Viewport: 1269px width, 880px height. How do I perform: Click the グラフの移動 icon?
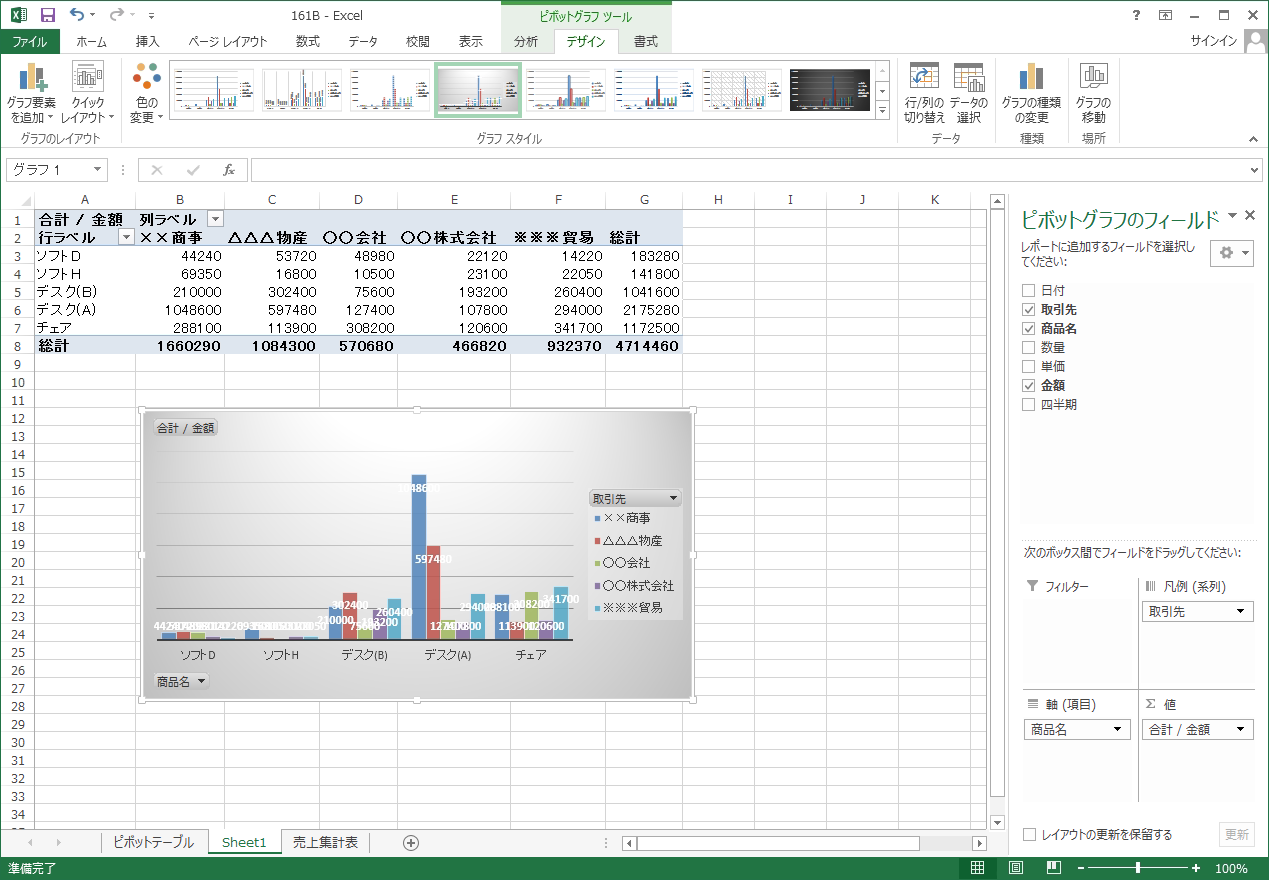tap(1093, 78)
